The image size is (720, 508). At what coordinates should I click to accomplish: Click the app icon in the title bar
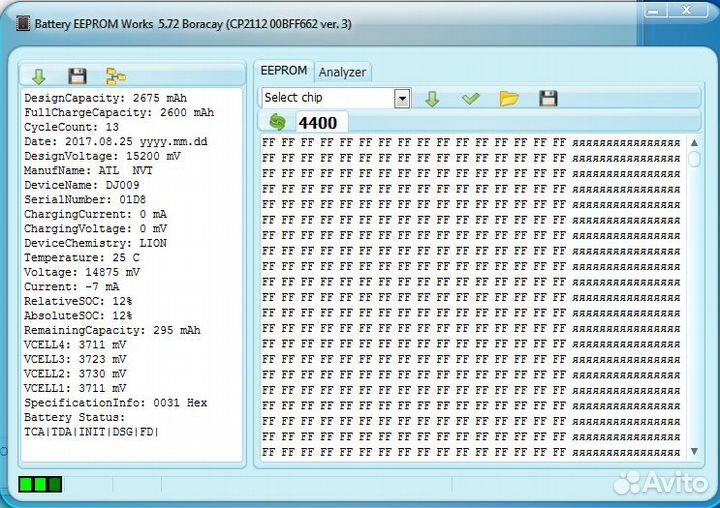23,23
